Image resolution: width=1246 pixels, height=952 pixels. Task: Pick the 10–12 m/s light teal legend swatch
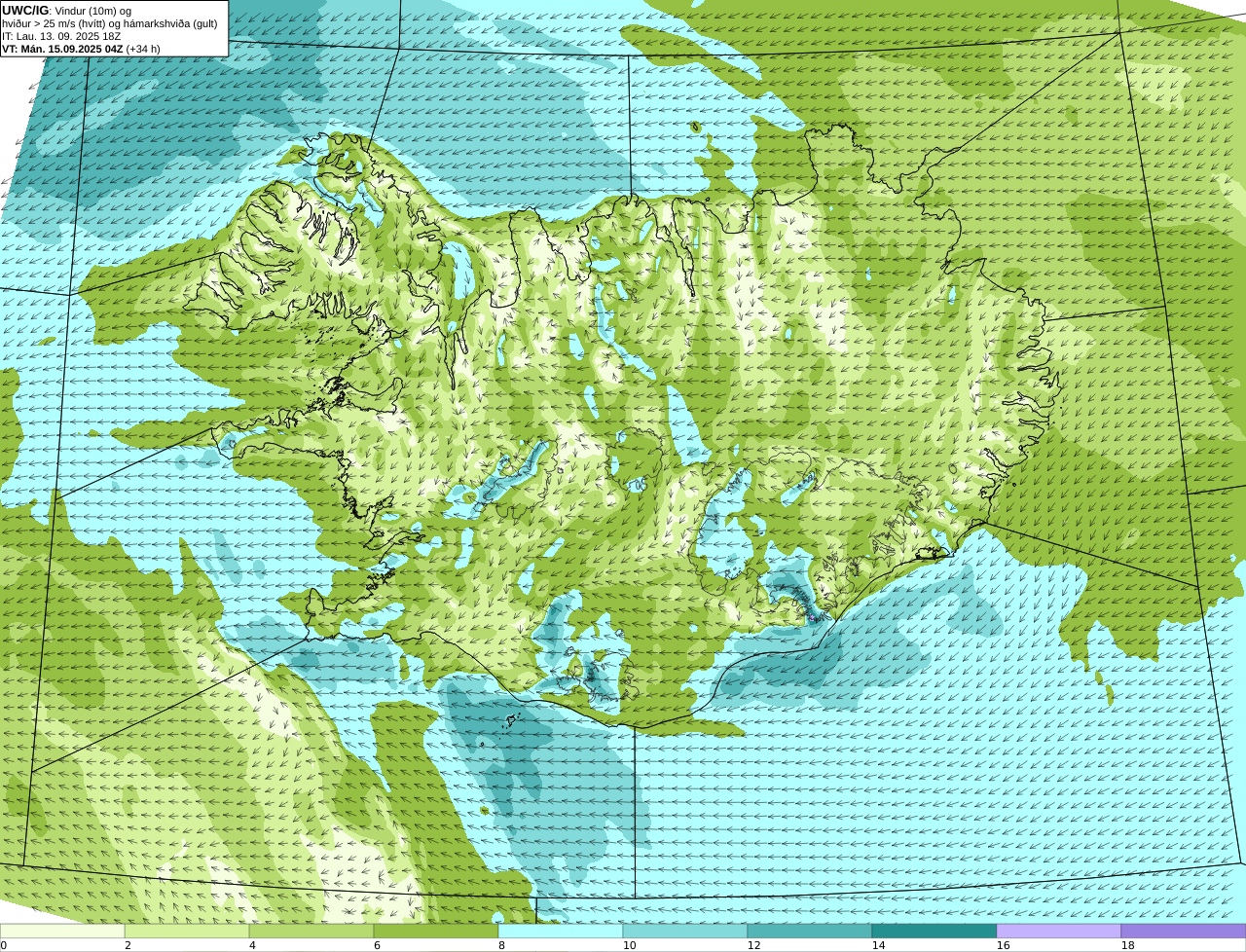click(685, 931)
